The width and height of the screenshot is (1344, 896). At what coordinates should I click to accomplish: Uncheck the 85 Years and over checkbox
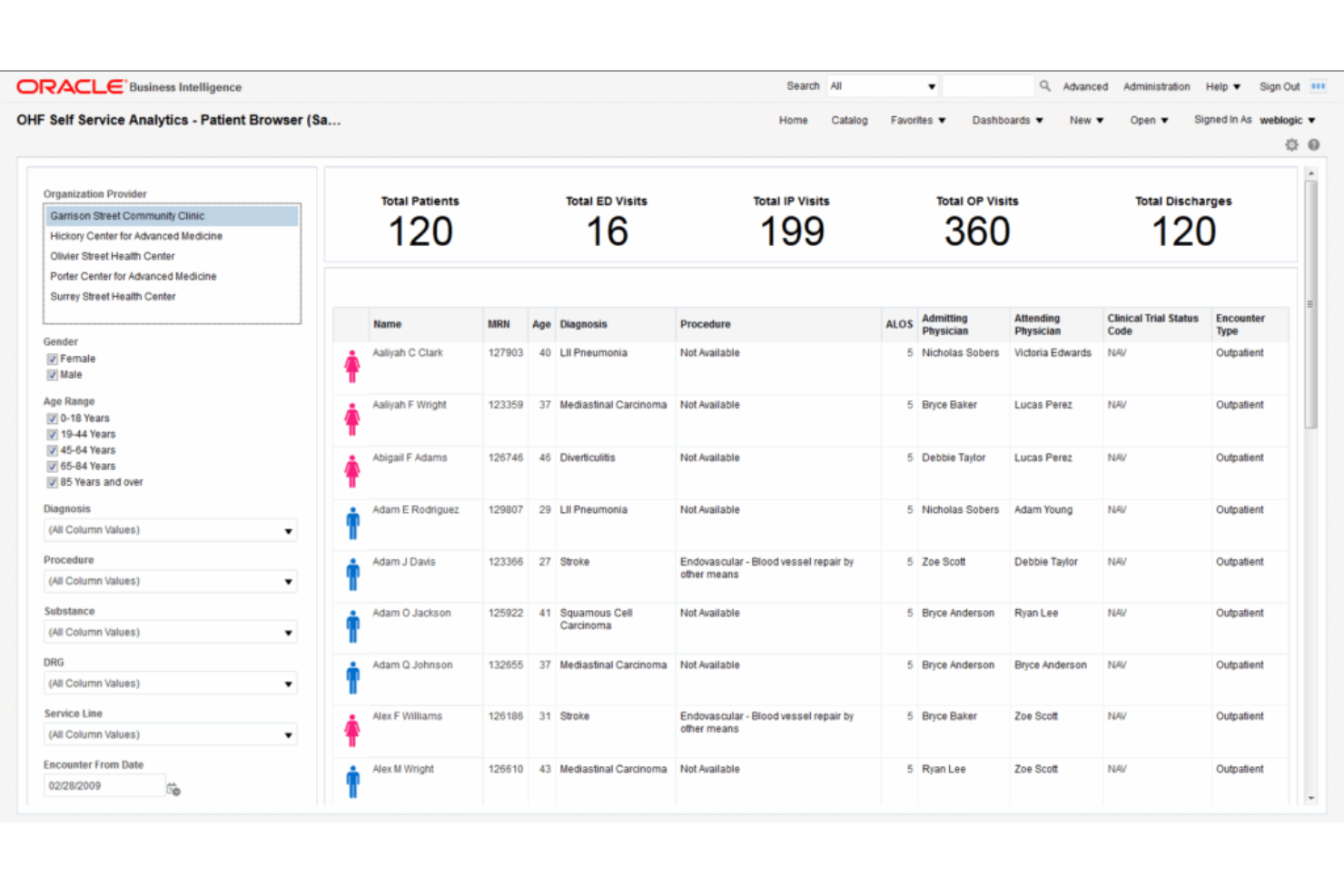tap(53, 483)
